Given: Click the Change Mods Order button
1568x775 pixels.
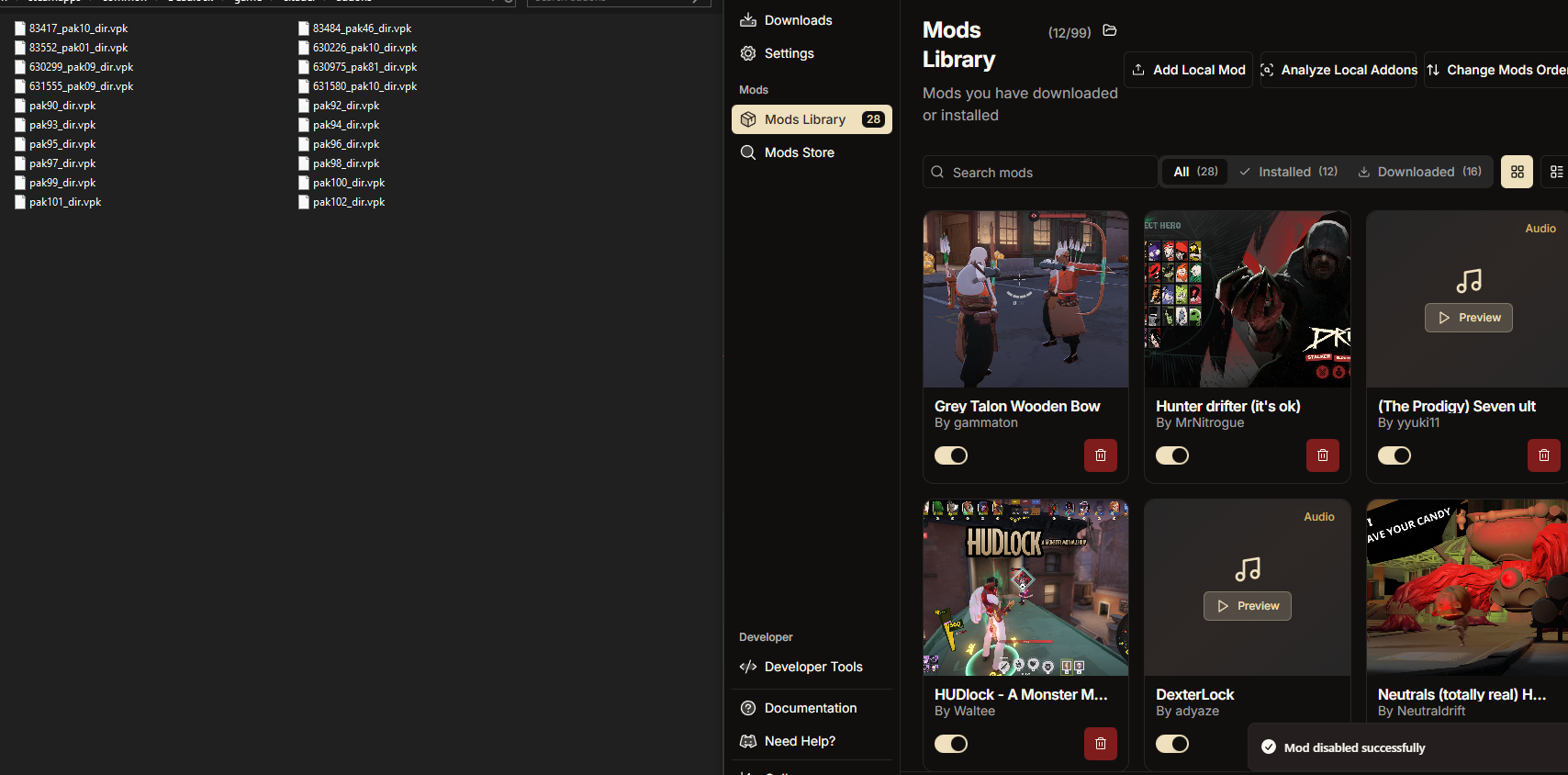Looking at the screenshot, I should click(x=1496, y=70).
